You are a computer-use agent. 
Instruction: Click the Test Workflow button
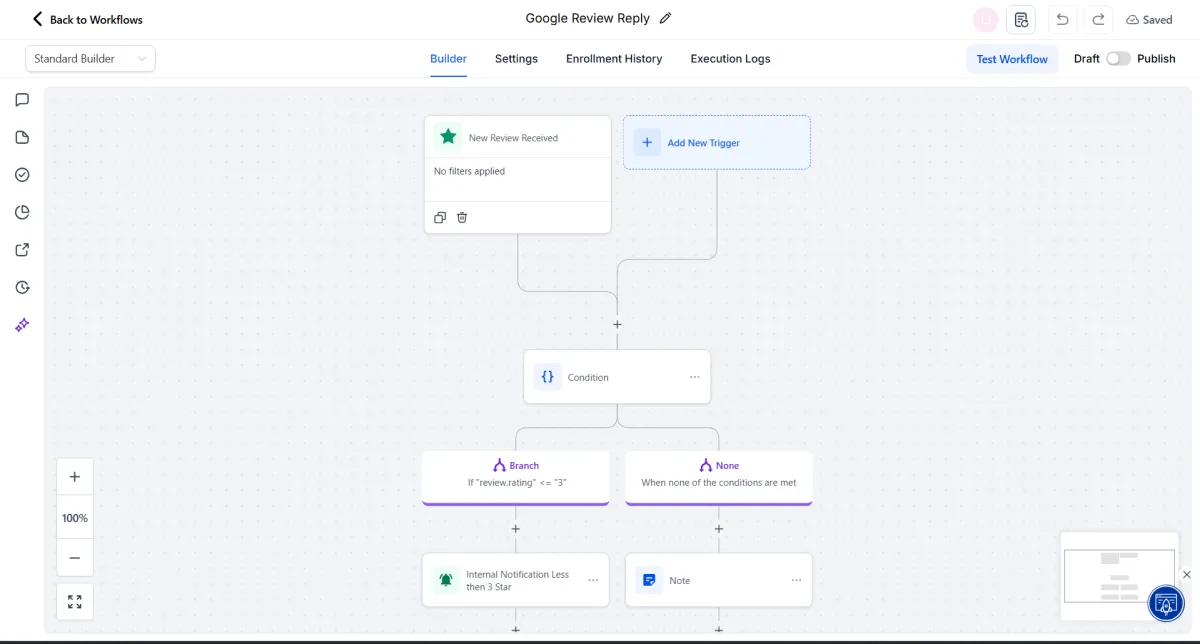pos(1011,59)
